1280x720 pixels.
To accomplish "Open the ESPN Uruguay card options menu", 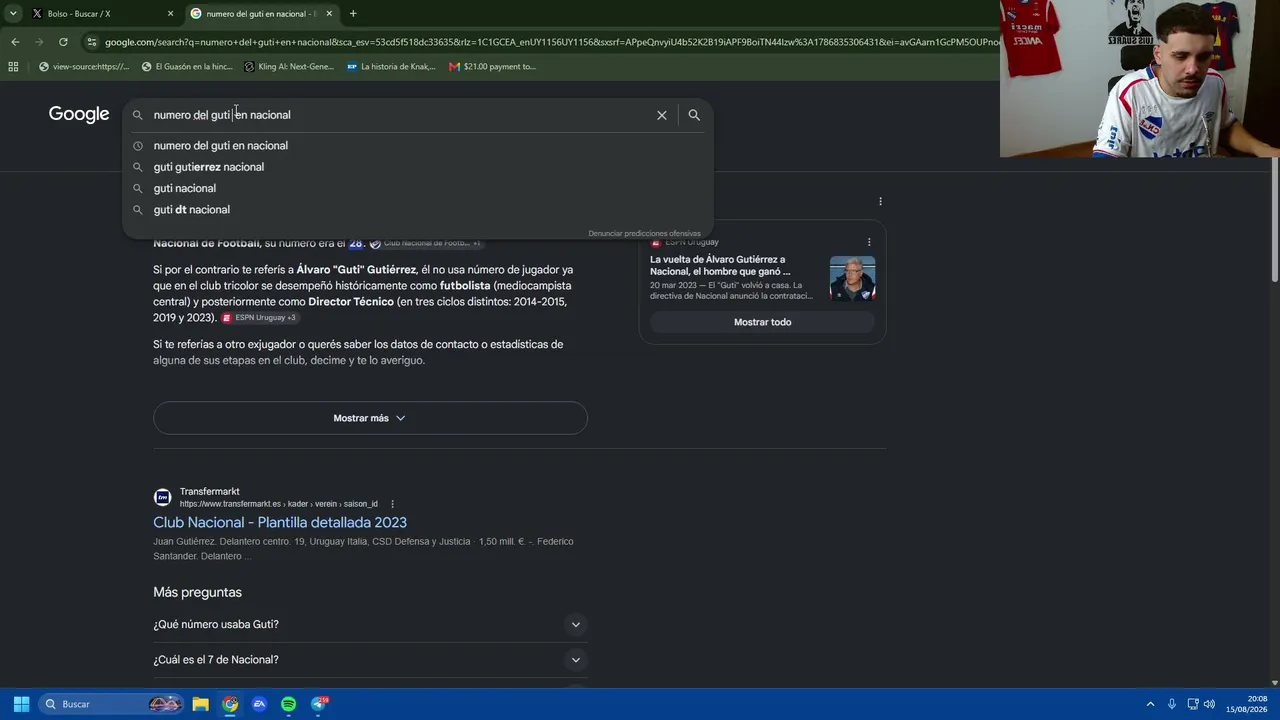I will point(869,242).
